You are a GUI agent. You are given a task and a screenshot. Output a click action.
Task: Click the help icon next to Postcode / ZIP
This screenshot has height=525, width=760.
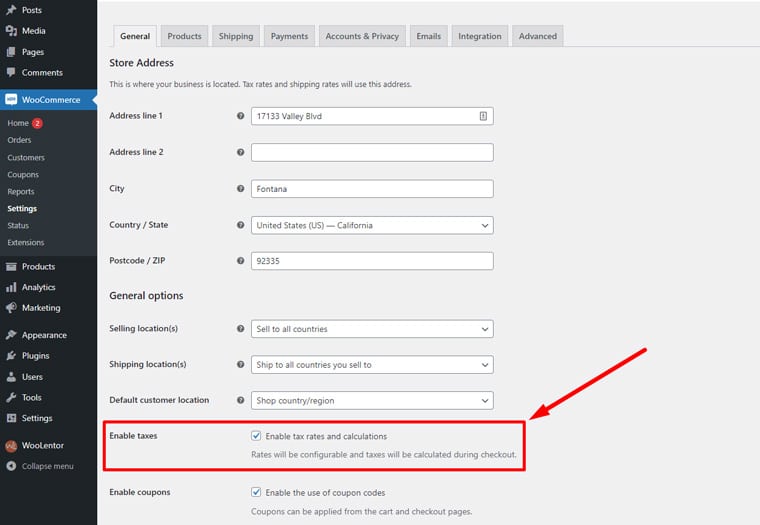240,261
